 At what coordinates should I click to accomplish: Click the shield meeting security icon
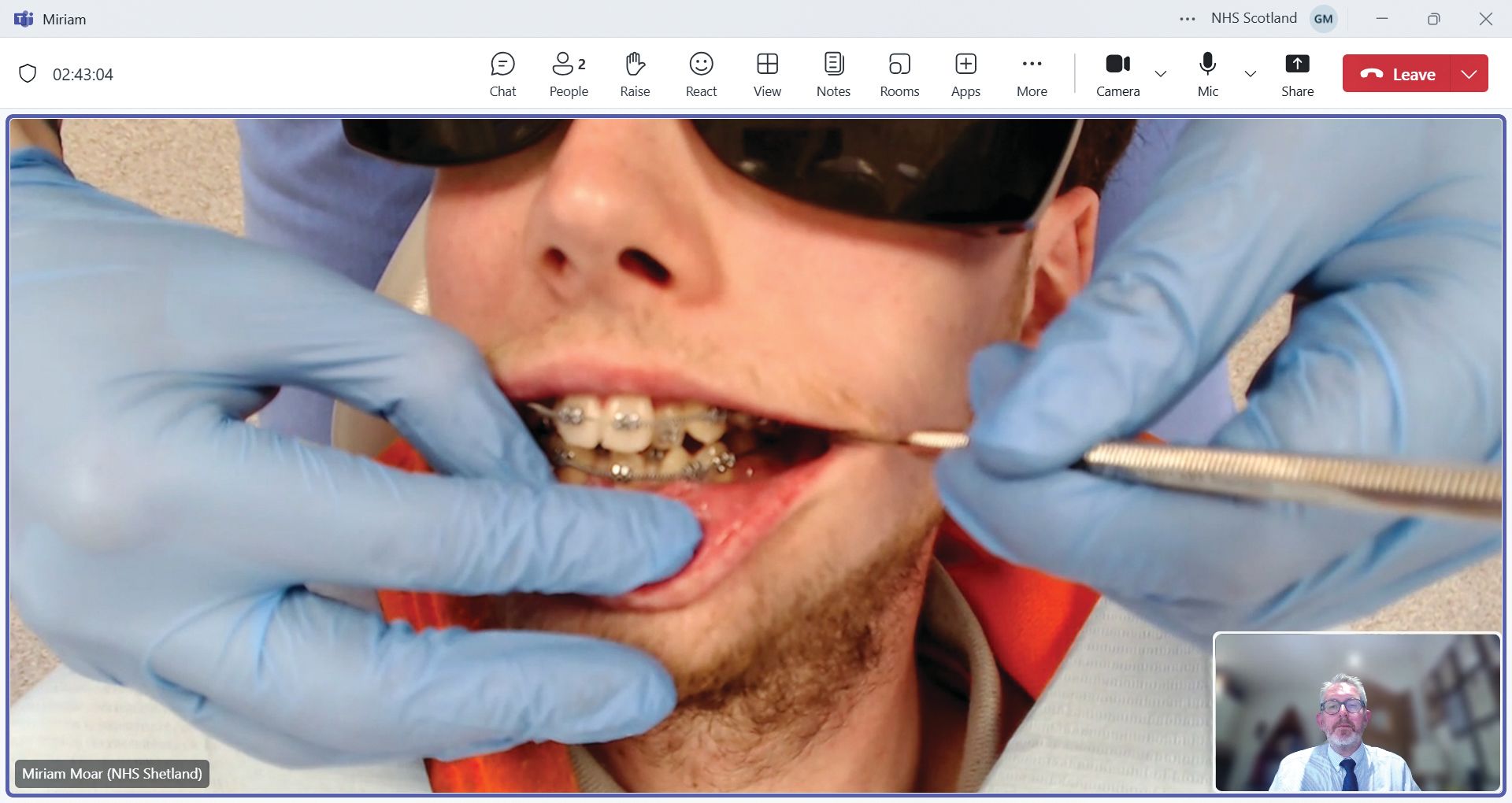click(28, 74)
